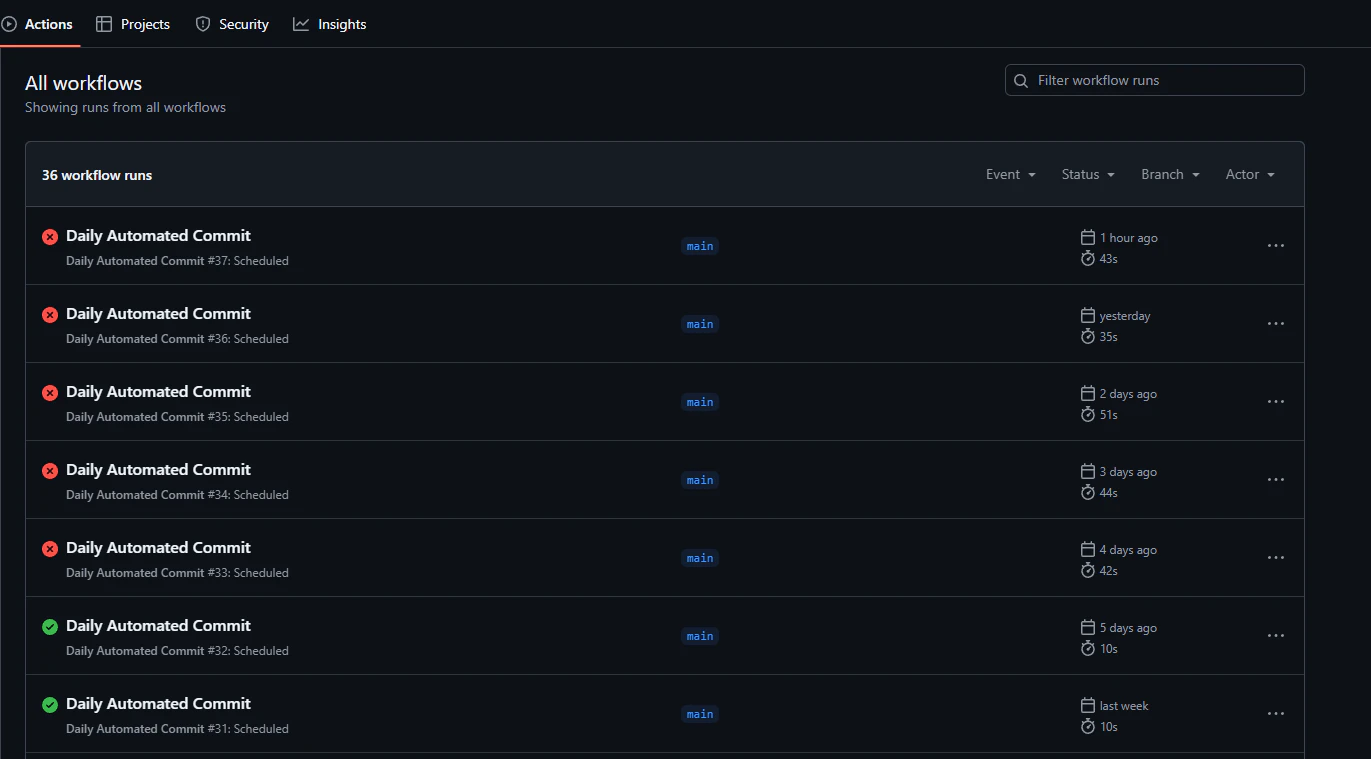
Task: Click the "5 days ago" timestamp
Action: (1128, 628)
